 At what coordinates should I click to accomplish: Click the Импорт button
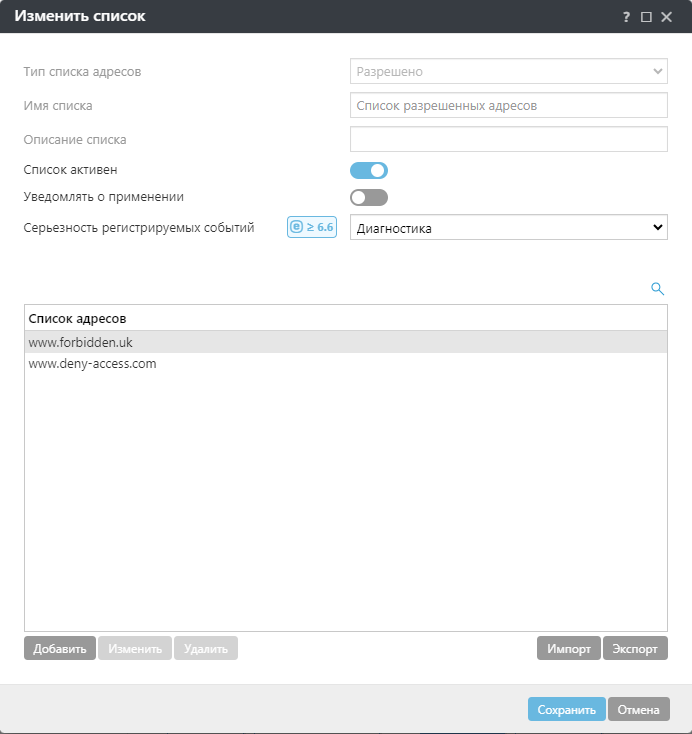point(569,648)
